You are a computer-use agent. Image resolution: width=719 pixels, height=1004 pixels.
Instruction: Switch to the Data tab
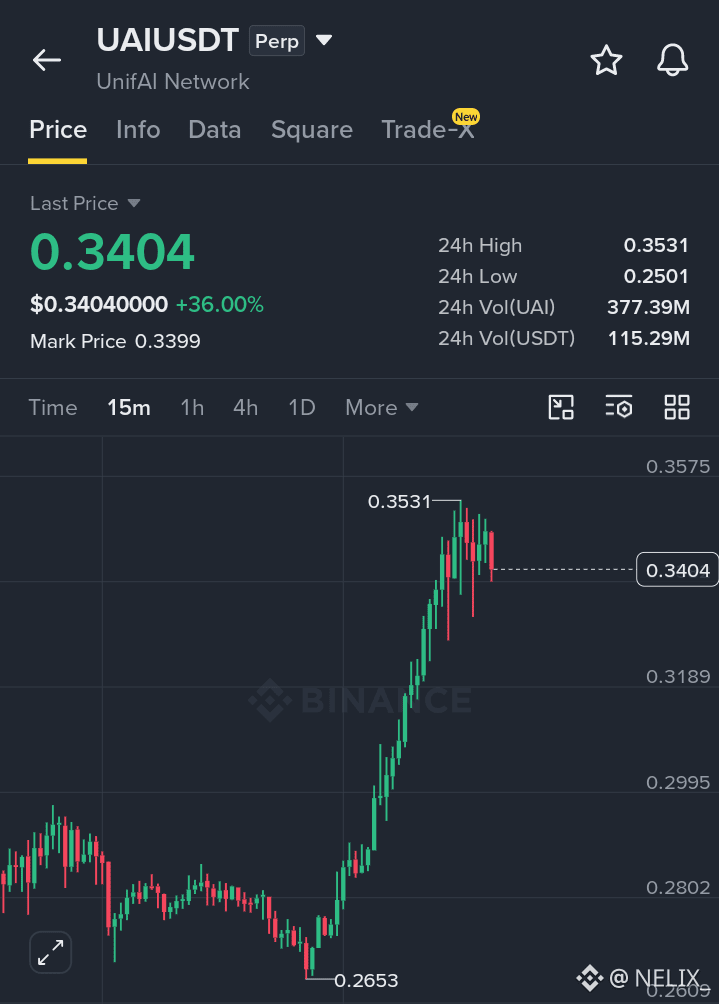point(214,130)
